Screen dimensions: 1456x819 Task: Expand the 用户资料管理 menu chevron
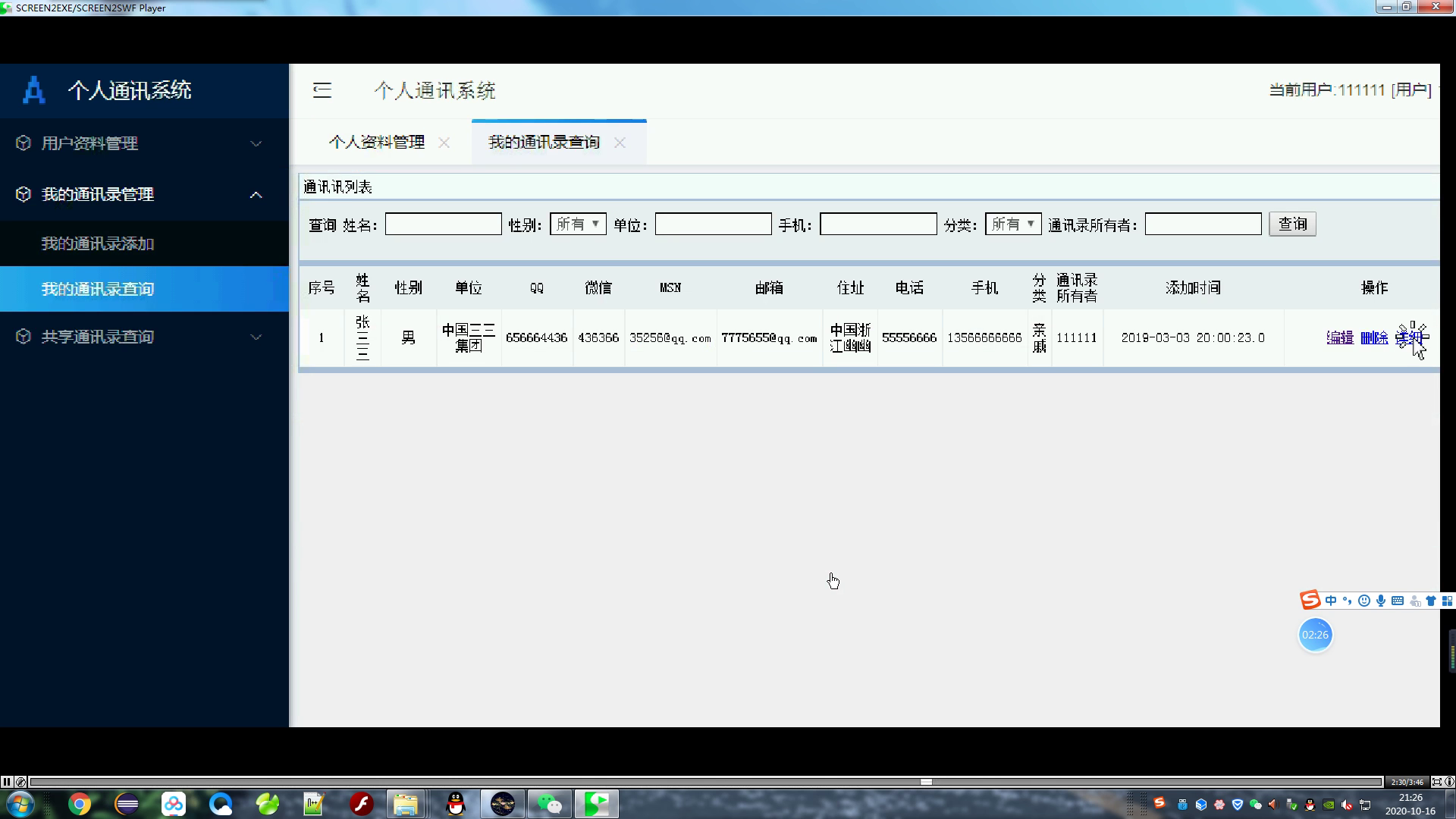point(256,143)
